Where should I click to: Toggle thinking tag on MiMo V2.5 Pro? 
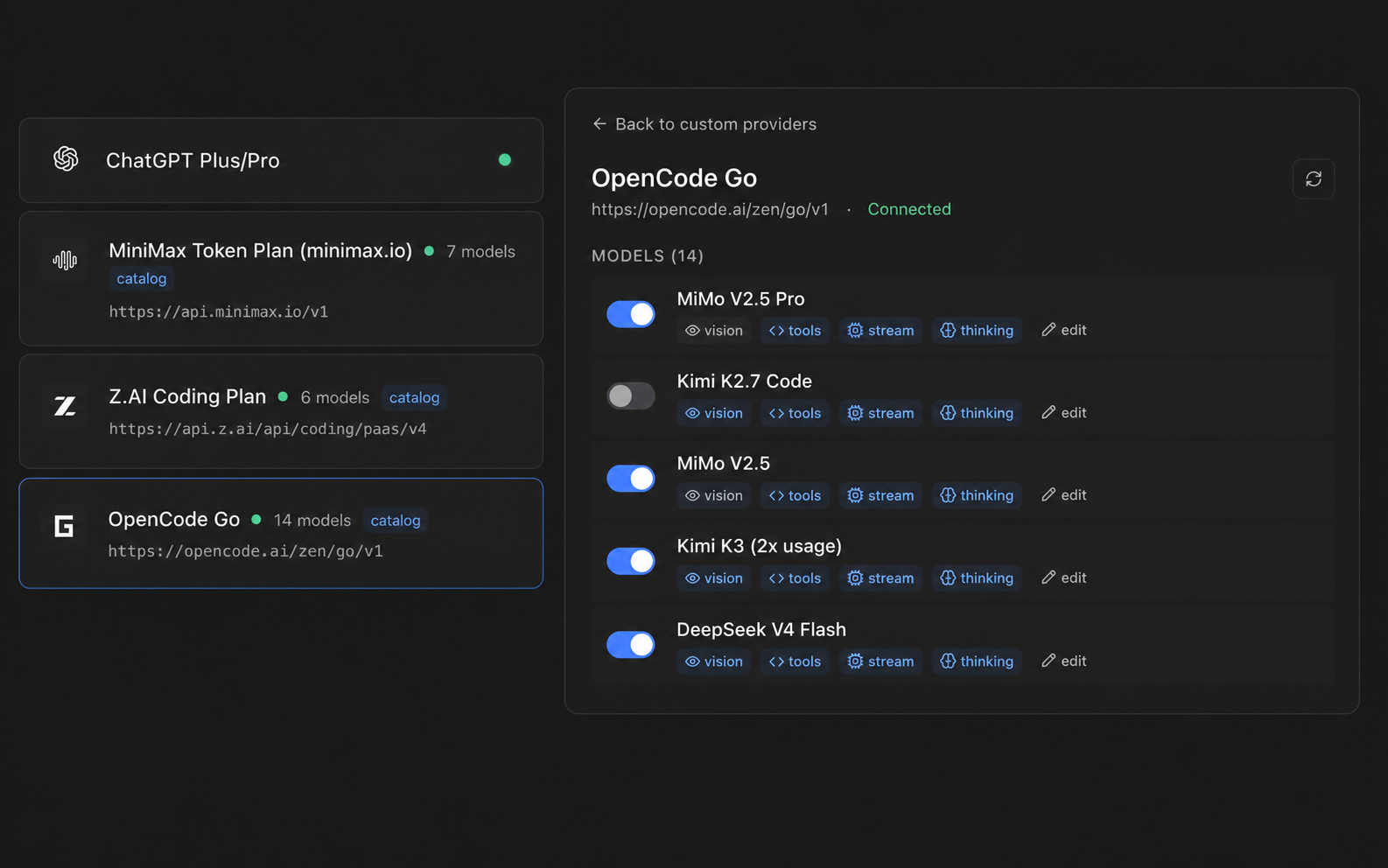[977, 330]
